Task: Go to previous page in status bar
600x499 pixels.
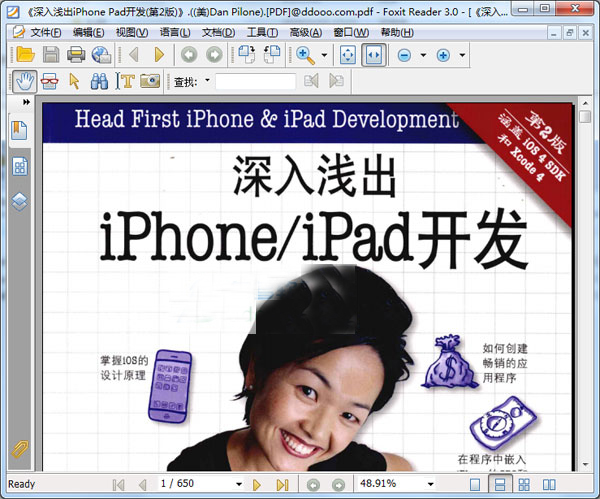Action: click(x=143, y=485)
